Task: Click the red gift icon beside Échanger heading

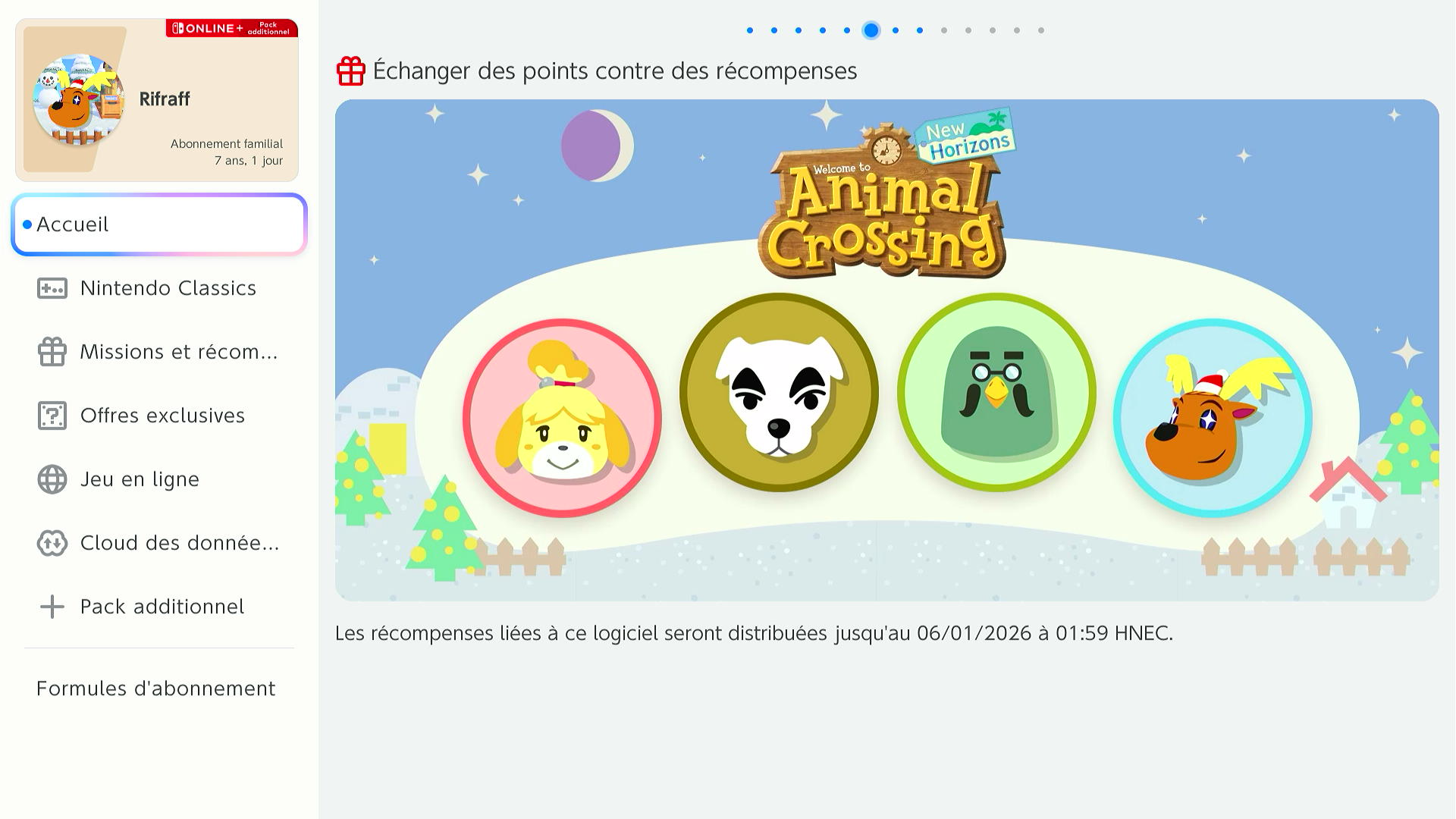Action: [351, 71]
